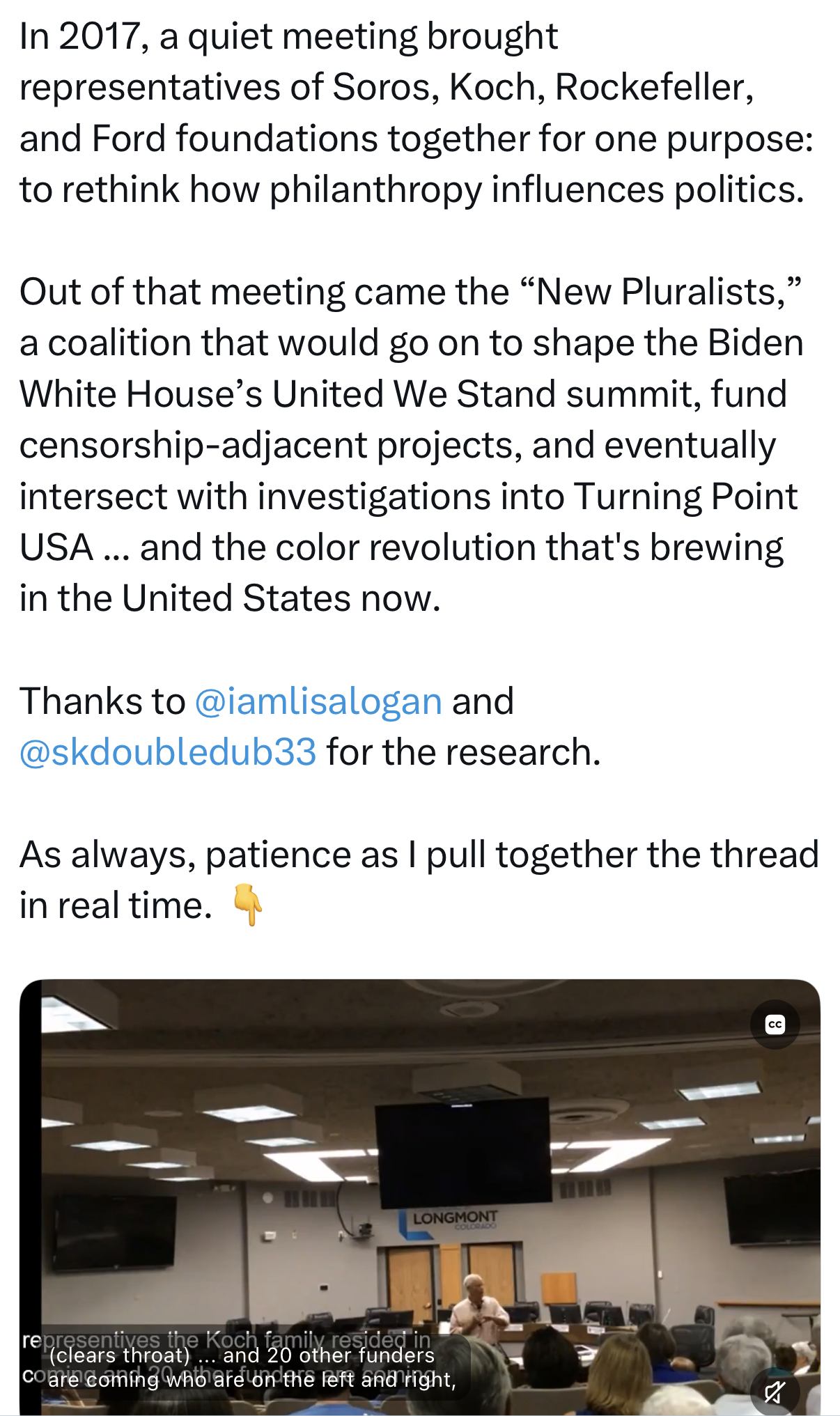This screenshot has height=1416, width=840.
Task: Click the words 'Turning Point' in the post
Action: tap(685, 497)
